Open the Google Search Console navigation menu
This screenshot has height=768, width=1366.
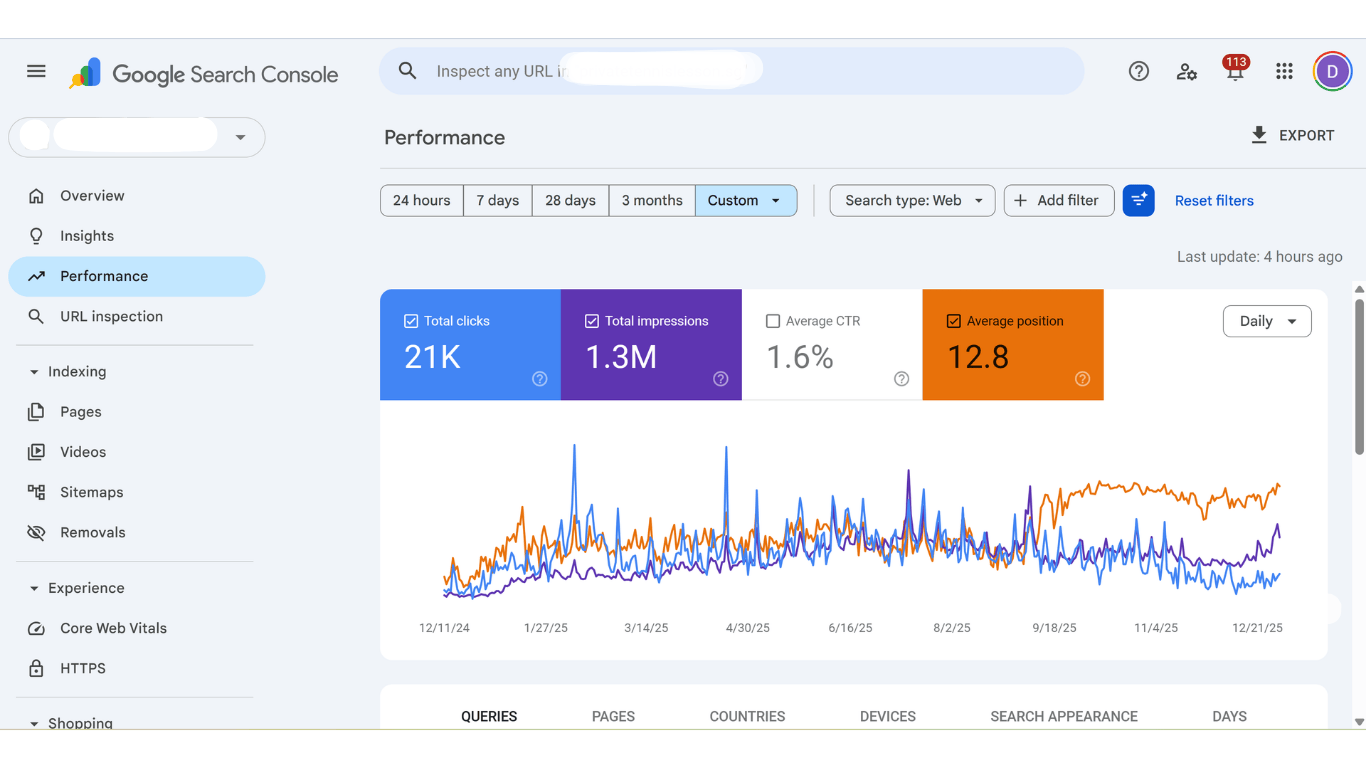[x=36, y=71]
